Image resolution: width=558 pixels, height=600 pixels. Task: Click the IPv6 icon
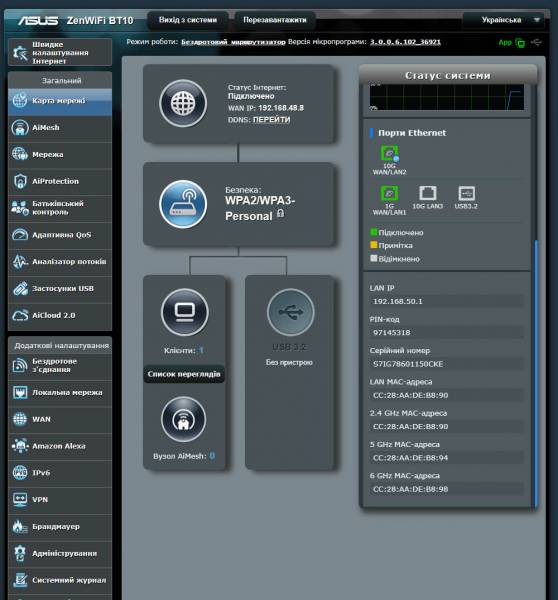(x=20, y=473)
